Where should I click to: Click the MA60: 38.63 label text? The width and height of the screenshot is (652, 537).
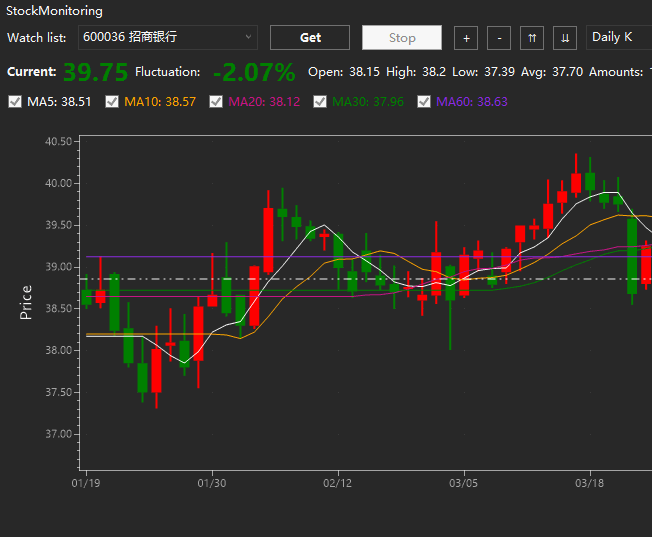(x=472, y=101)
